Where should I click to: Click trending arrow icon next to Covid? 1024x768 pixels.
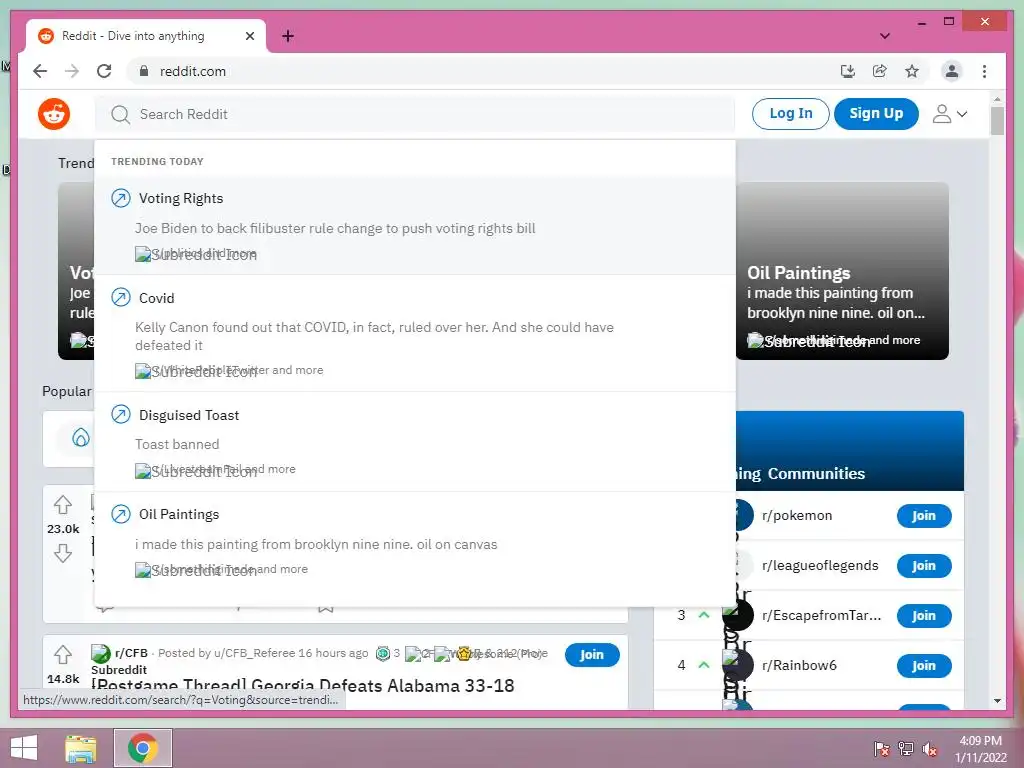point(121,298)
